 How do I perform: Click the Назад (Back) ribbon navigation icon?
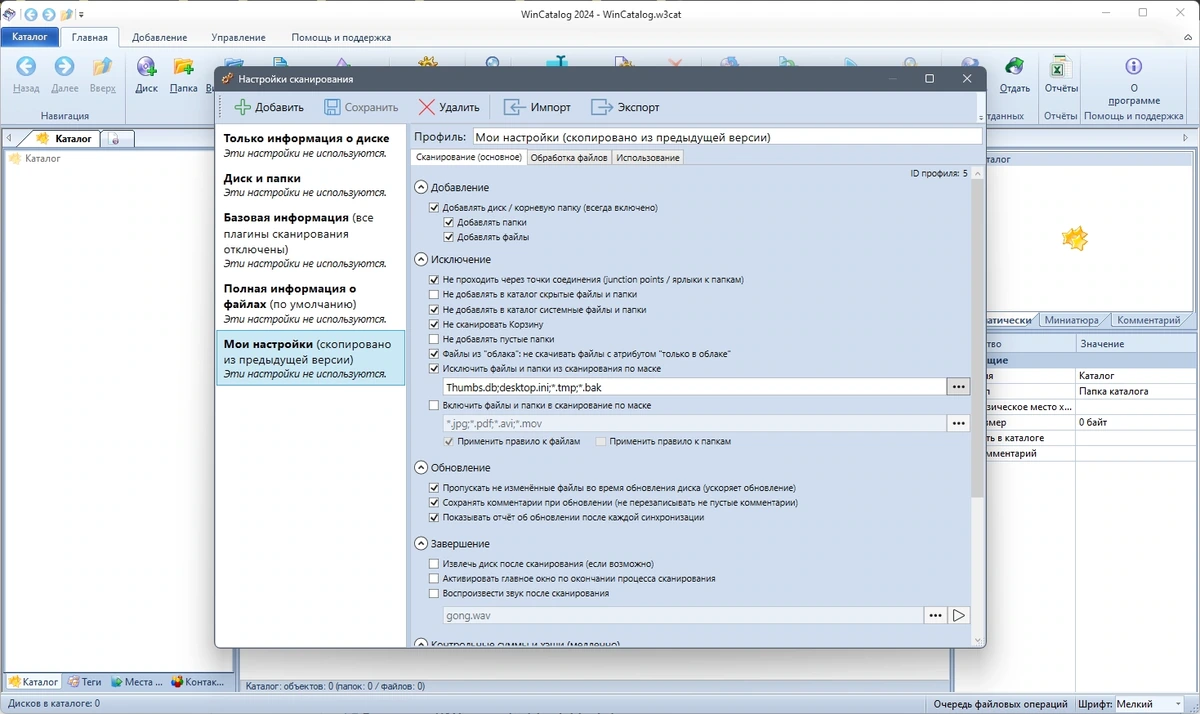coord(26,67)
